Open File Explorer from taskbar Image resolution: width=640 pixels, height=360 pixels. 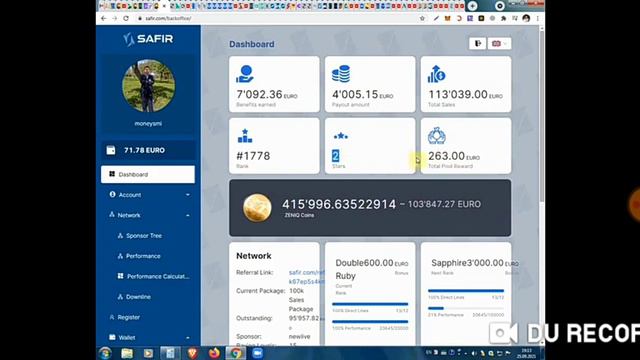(127, 353)
